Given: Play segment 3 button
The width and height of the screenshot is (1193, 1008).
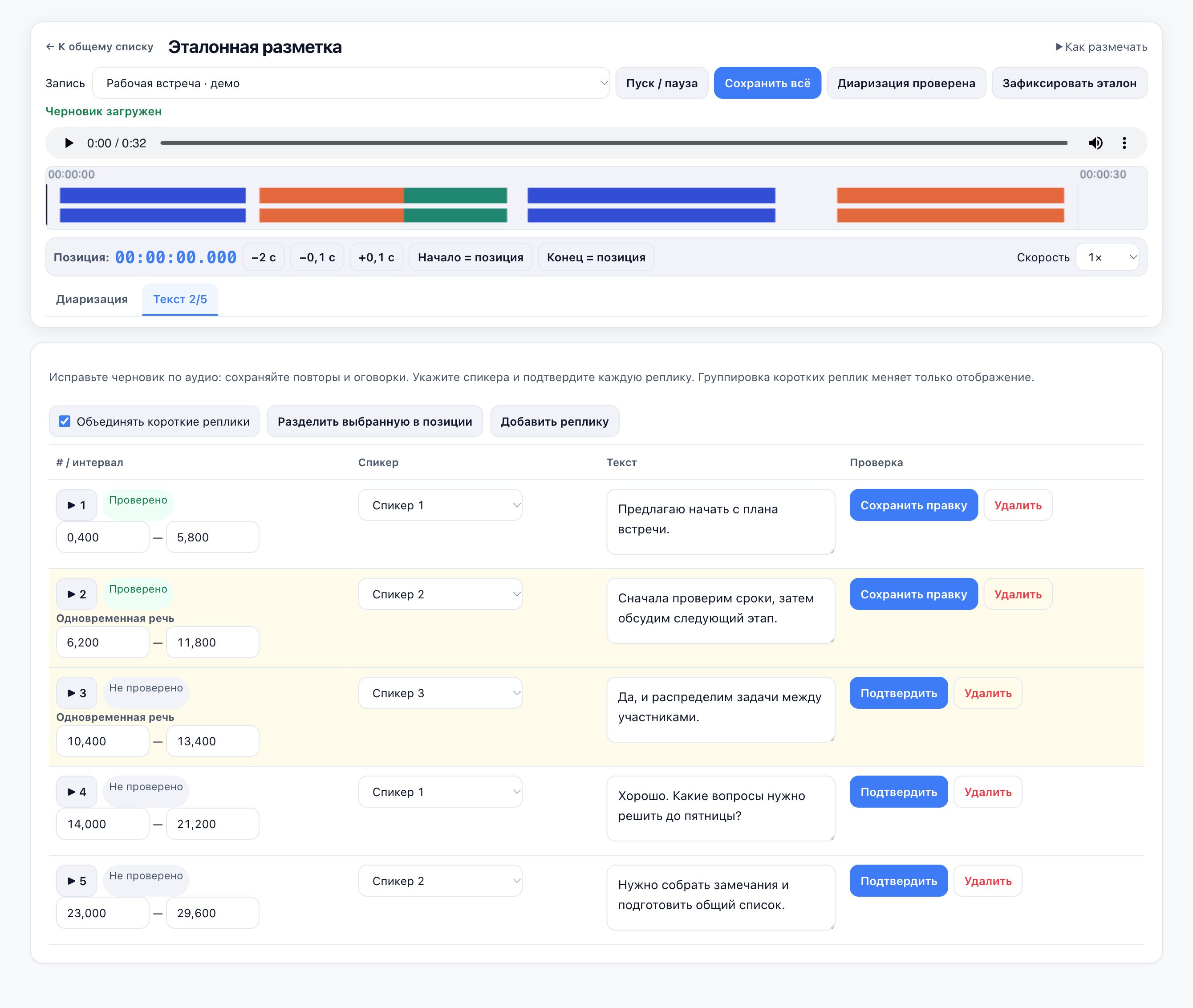Looking at the screenshot, I should (x=77, y=693).
